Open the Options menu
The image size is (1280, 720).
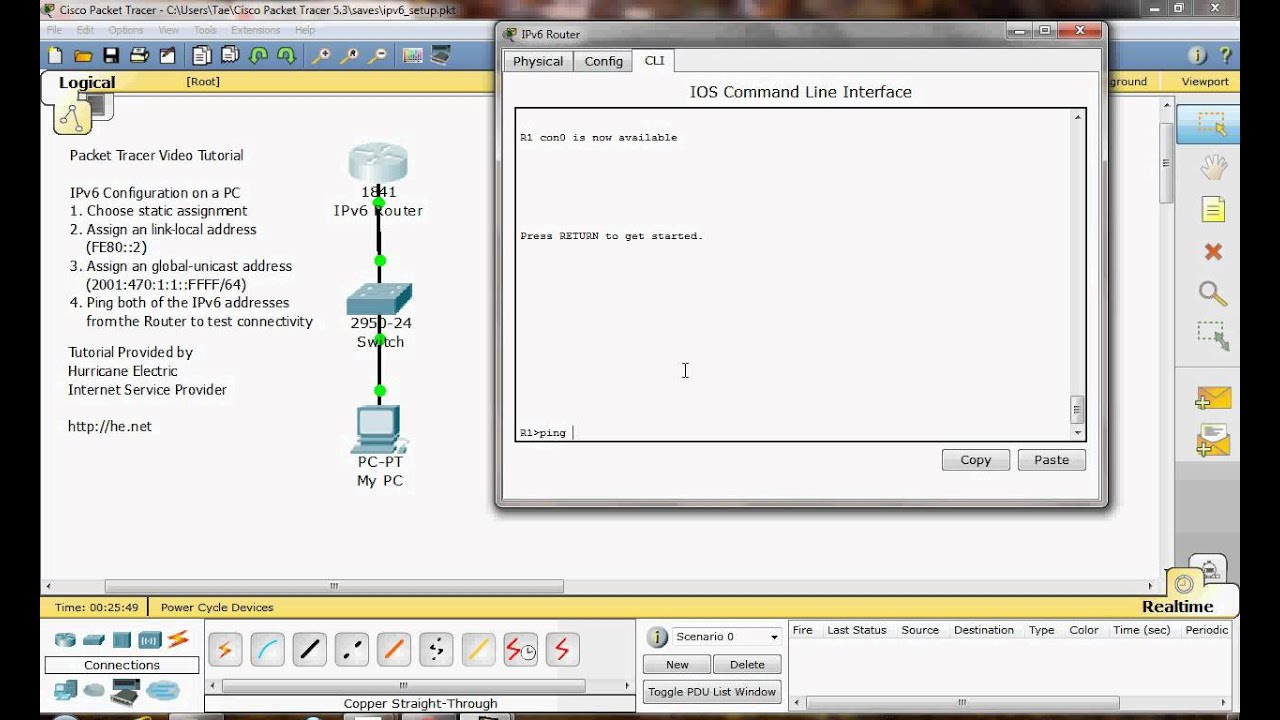pos(126,30)
